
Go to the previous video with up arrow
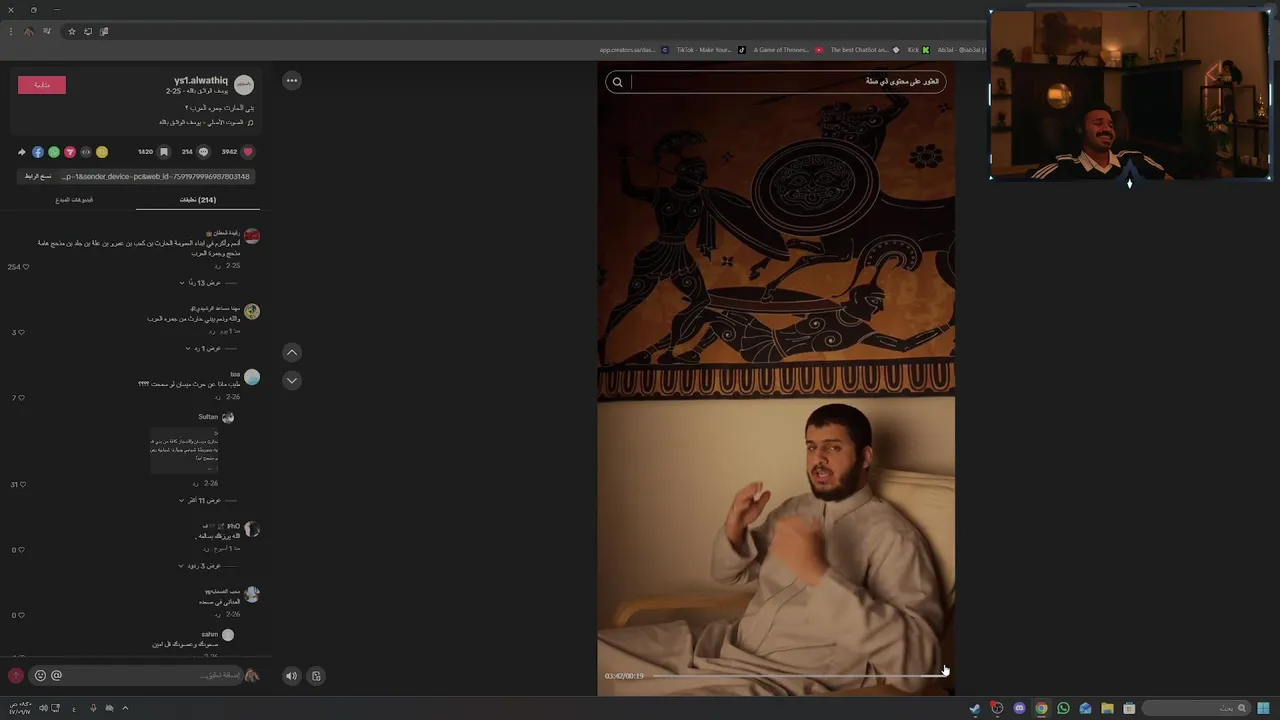292,352
